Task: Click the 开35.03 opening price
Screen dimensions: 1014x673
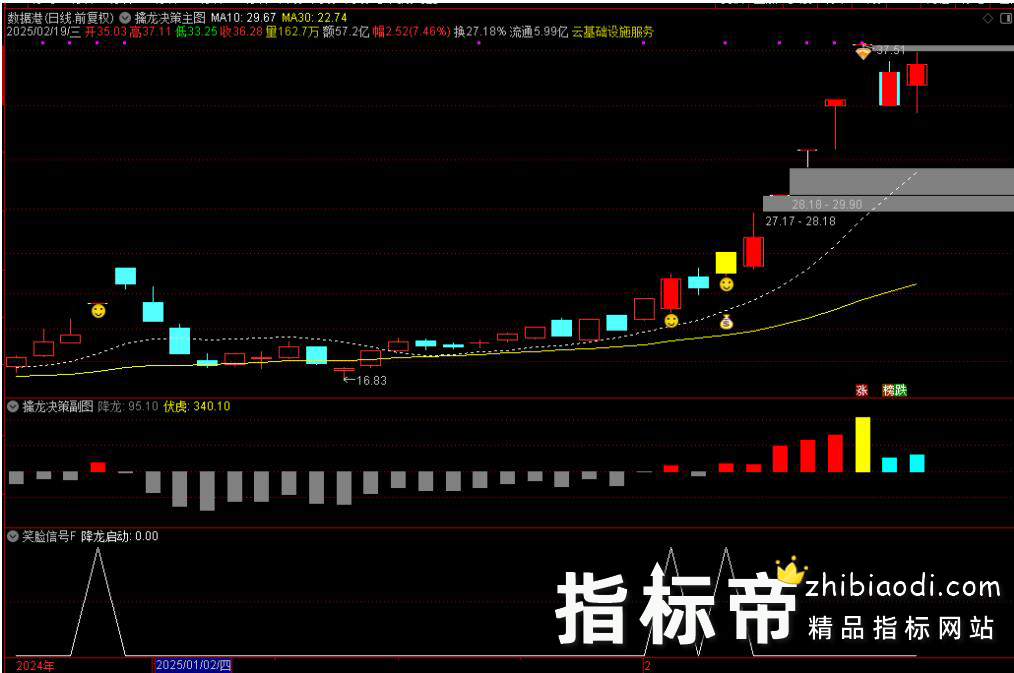Action: (x=106, y=32)
